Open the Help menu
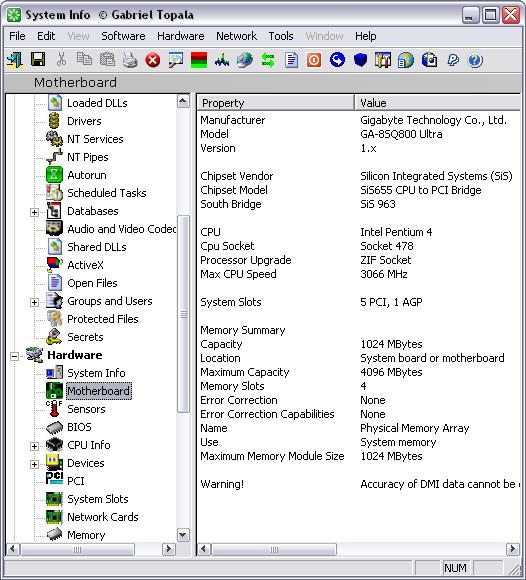The width and height of the screenshot is (526, 580). (365, 36)
